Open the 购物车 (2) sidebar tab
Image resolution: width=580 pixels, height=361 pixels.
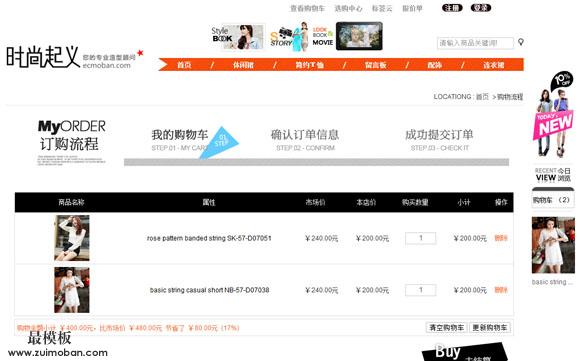[553, 200]
